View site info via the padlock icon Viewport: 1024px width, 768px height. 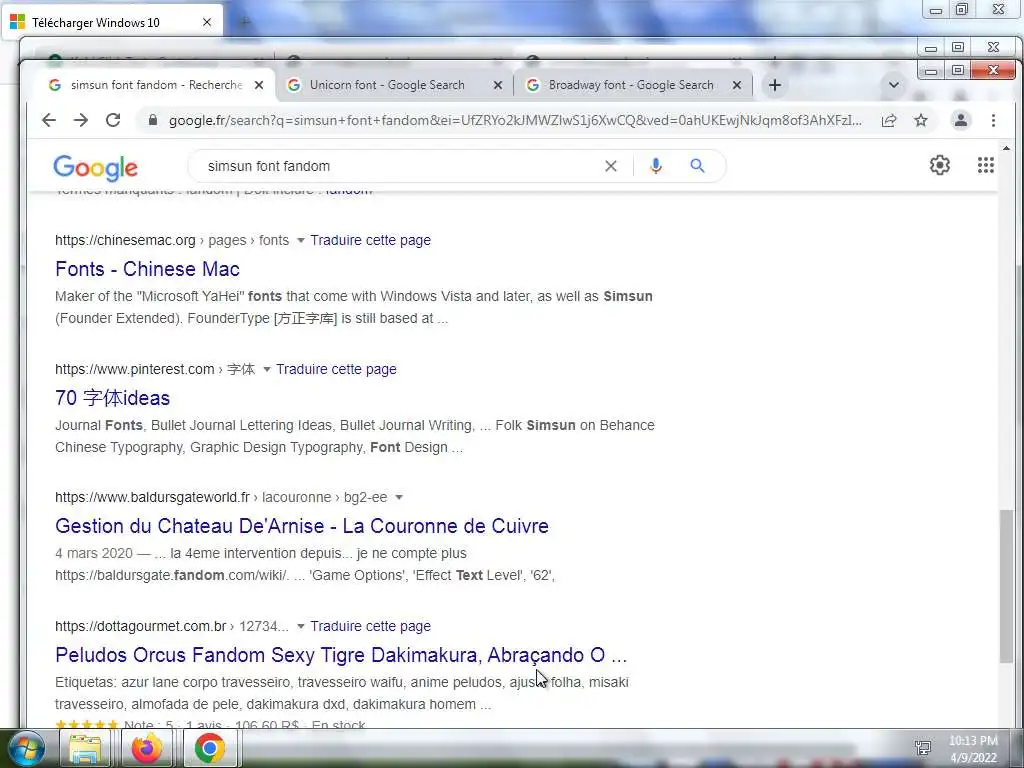click(x=153, y=120)
